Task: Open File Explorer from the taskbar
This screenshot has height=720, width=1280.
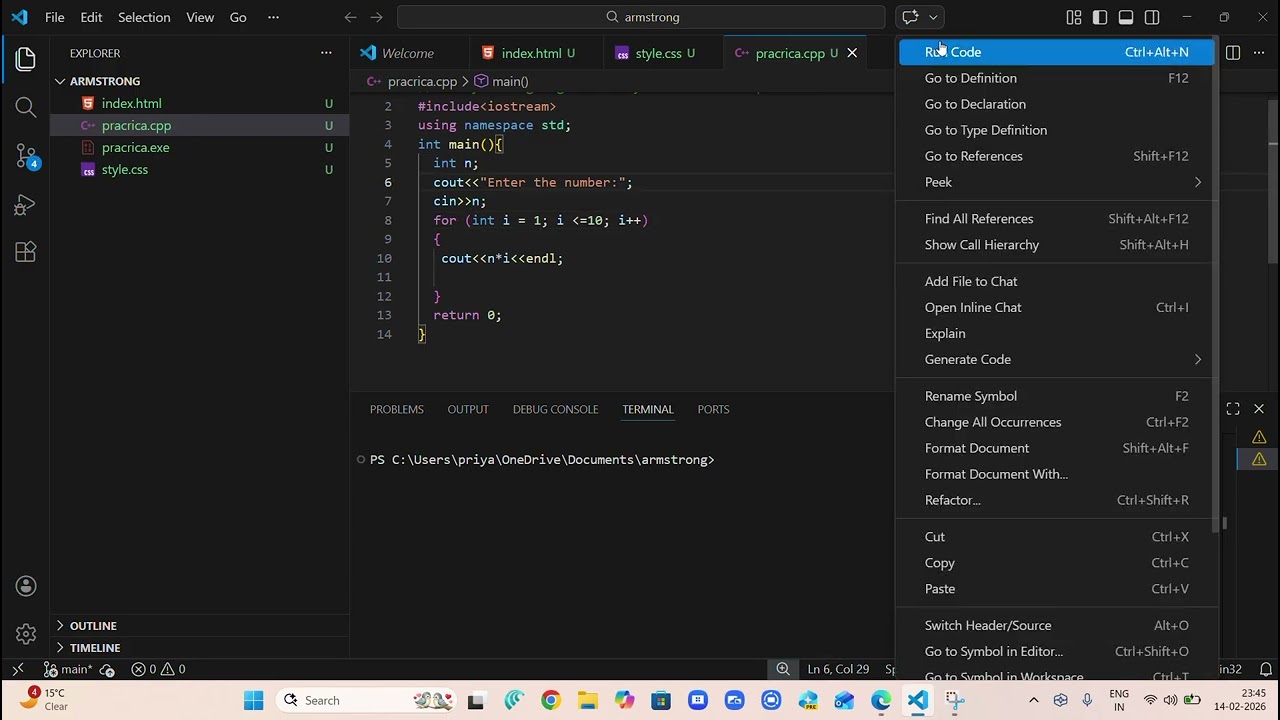Action: 588,700
